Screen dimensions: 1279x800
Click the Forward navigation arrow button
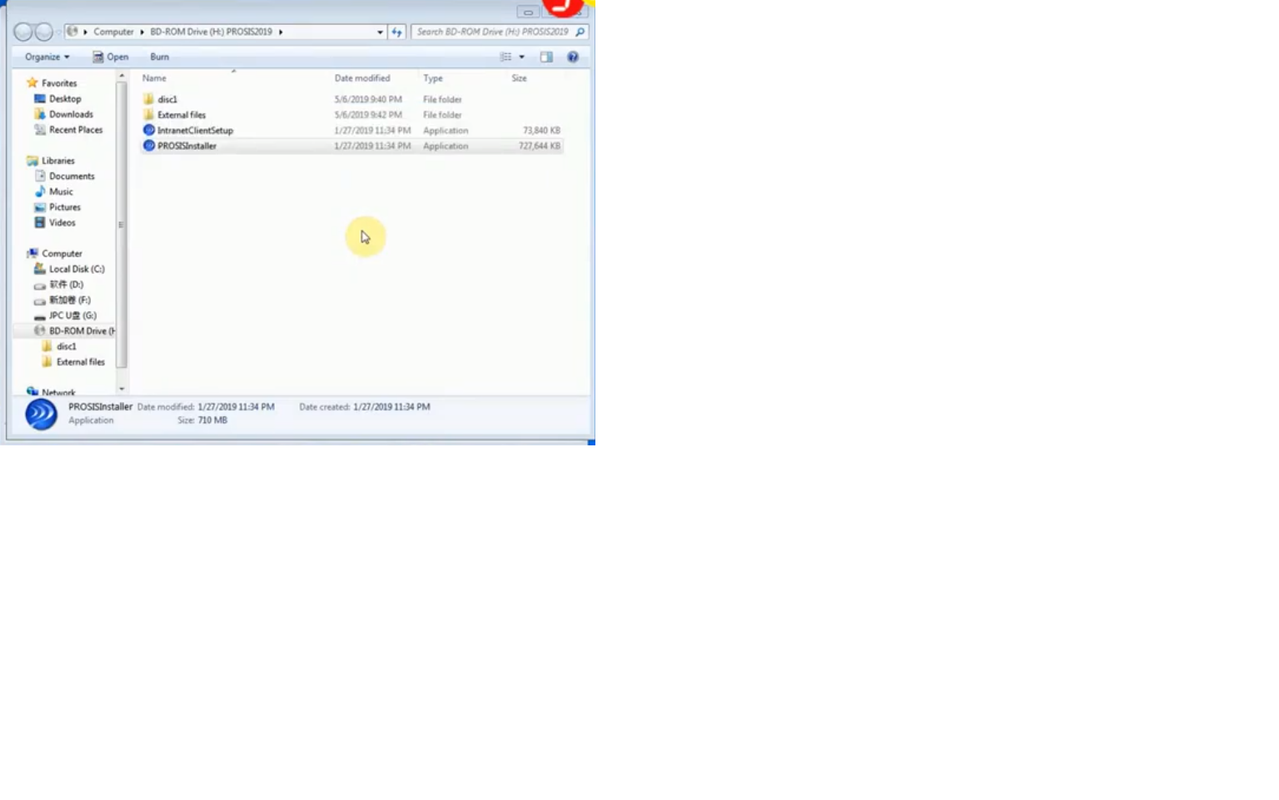pos(44,32)
